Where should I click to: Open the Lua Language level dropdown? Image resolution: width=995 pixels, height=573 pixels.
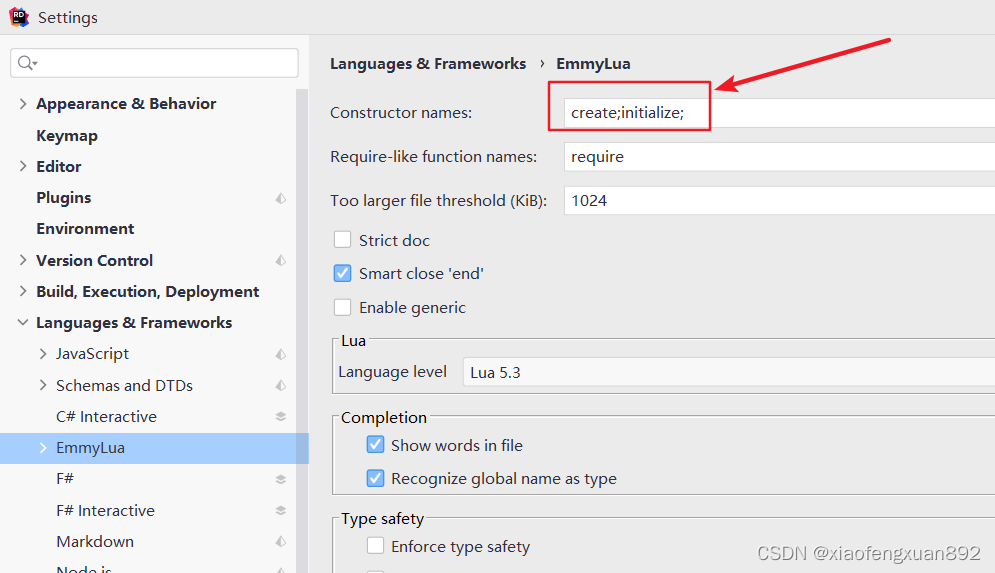point(728,372)
